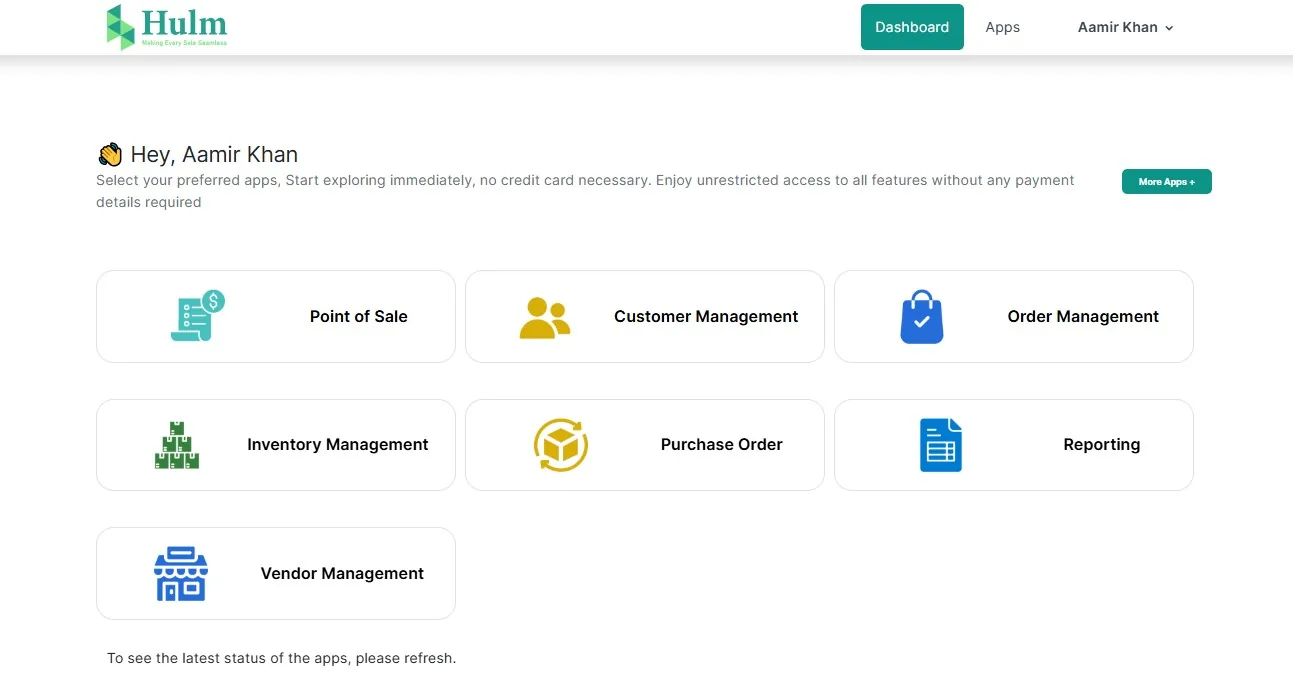Click the Purchase Order box icon
Image resolution: width=1293 pixels, height=698 pixels.
click(x=561, y=445)
